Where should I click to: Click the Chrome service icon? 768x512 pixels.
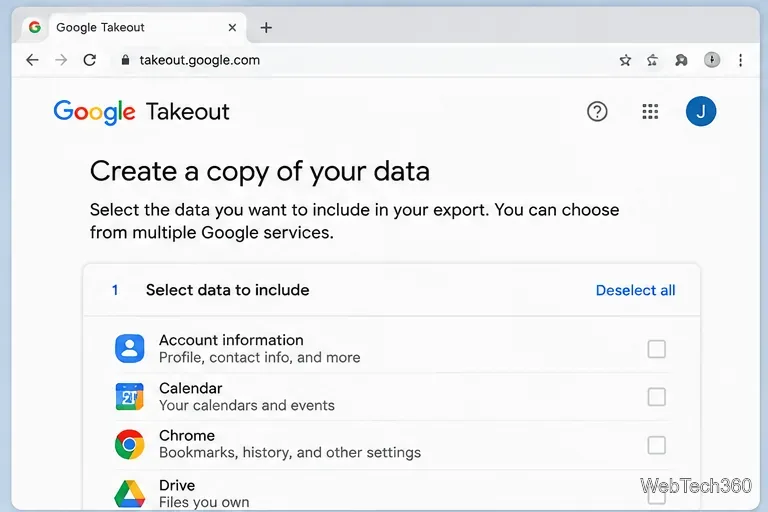tap(130, 444)
